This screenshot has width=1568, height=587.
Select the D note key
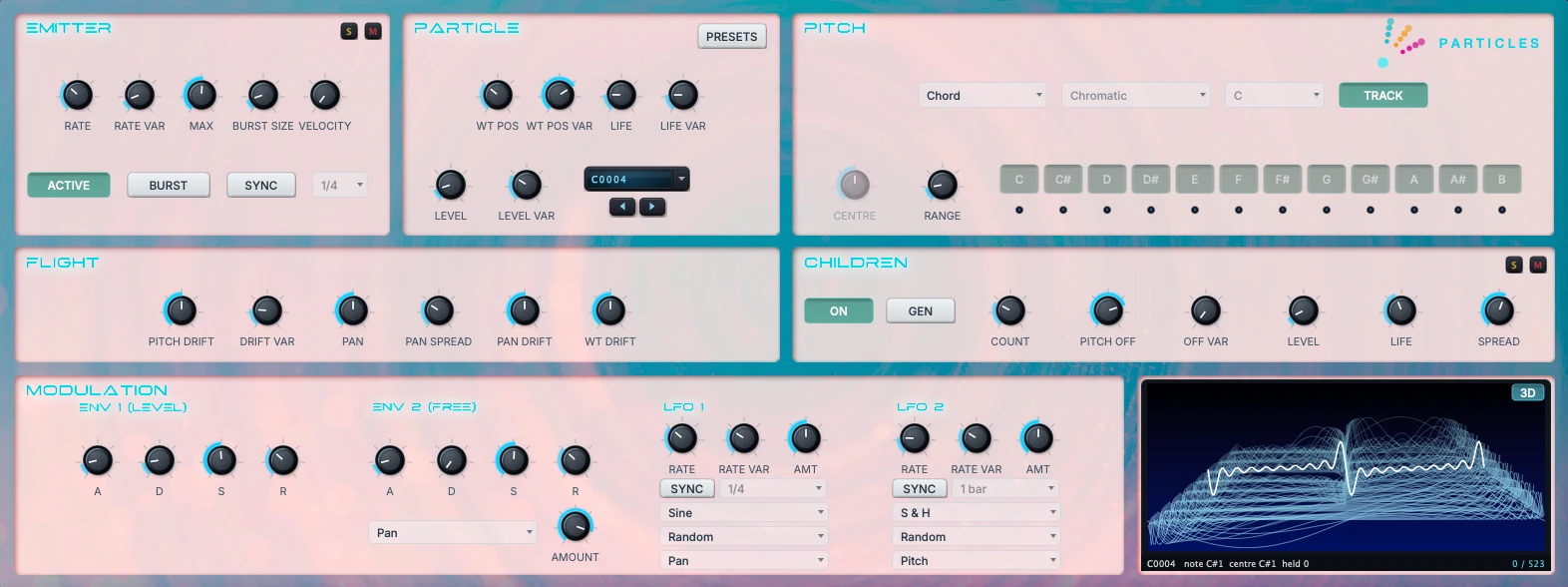point(1107,180)
